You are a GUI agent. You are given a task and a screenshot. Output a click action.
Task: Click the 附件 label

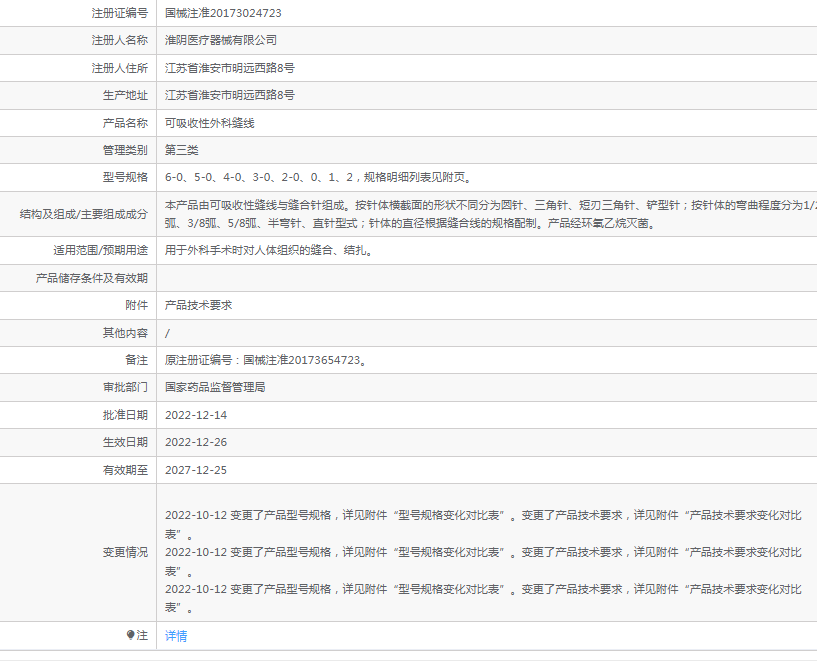(137, 305)
